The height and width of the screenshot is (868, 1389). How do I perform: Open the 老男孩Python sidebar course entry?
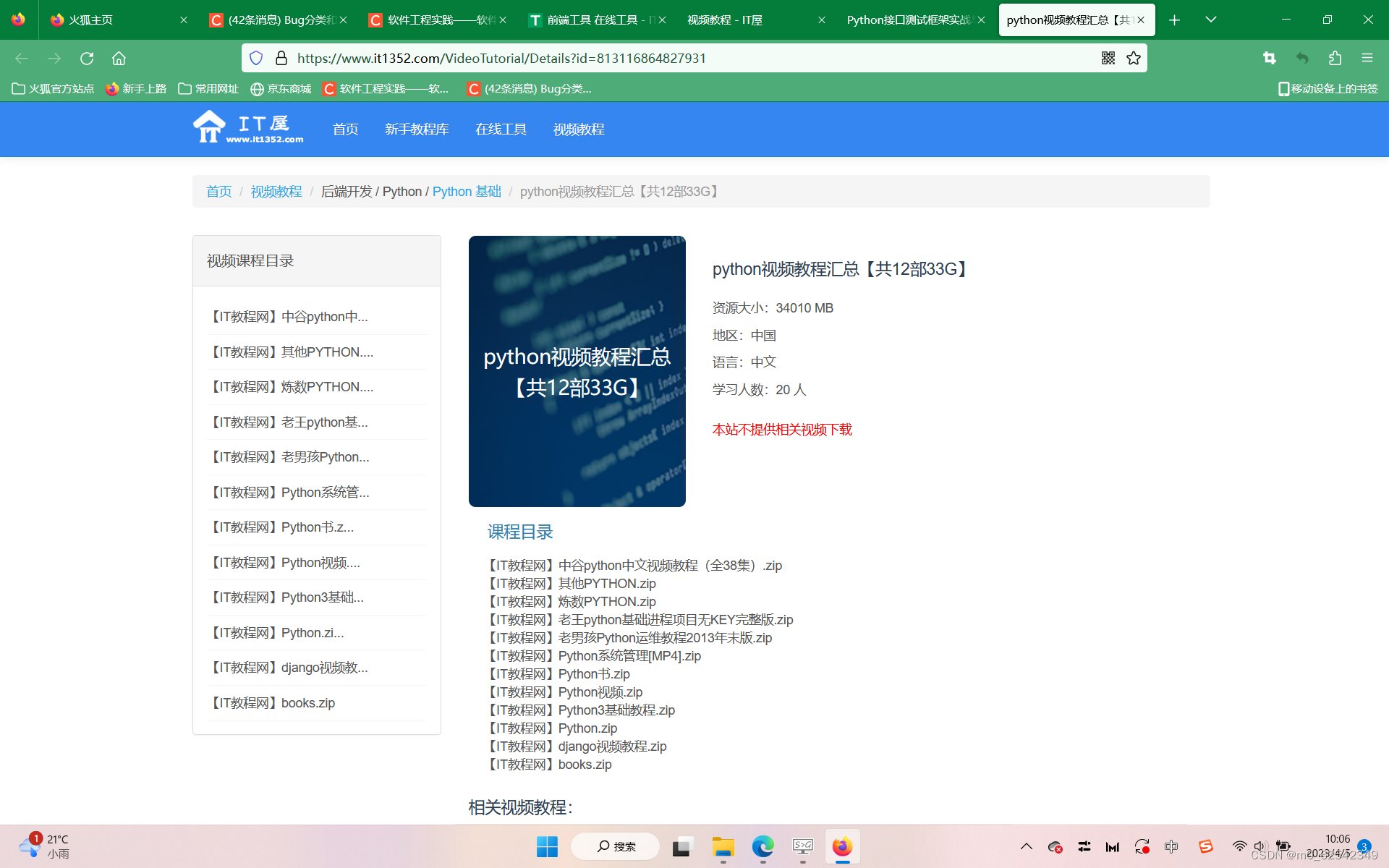[289, 457]
